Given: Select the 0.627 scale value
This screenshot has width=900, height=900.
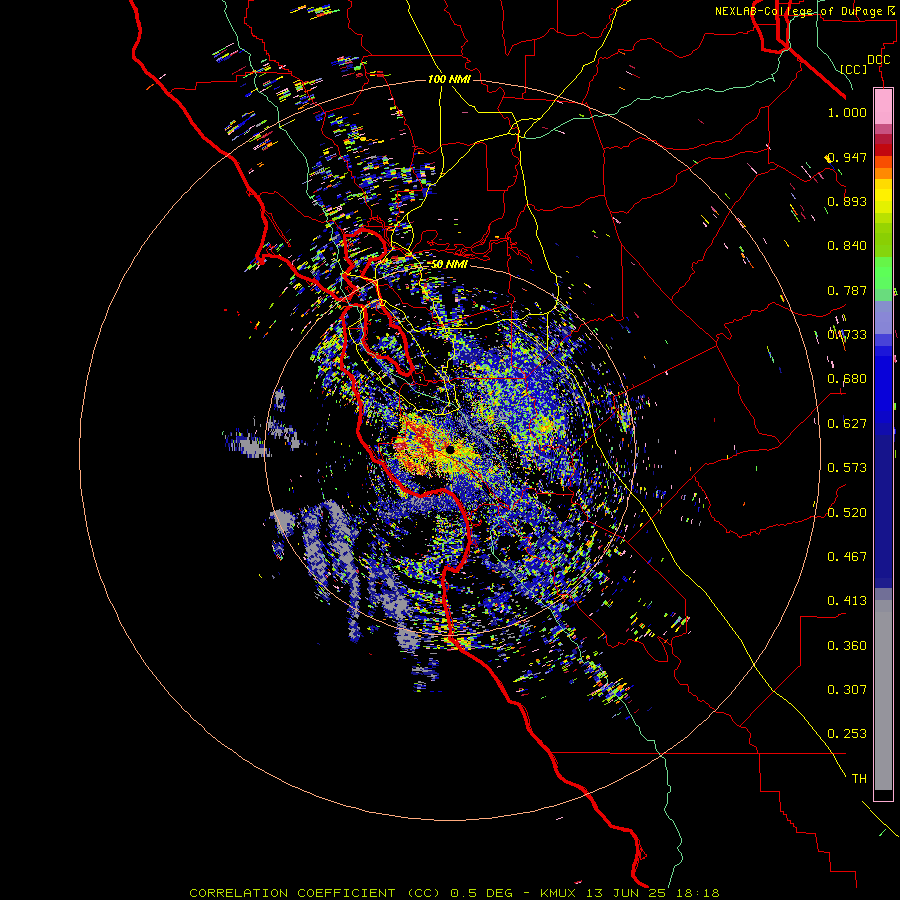Looking at the screenshot, I should point(847,424).
